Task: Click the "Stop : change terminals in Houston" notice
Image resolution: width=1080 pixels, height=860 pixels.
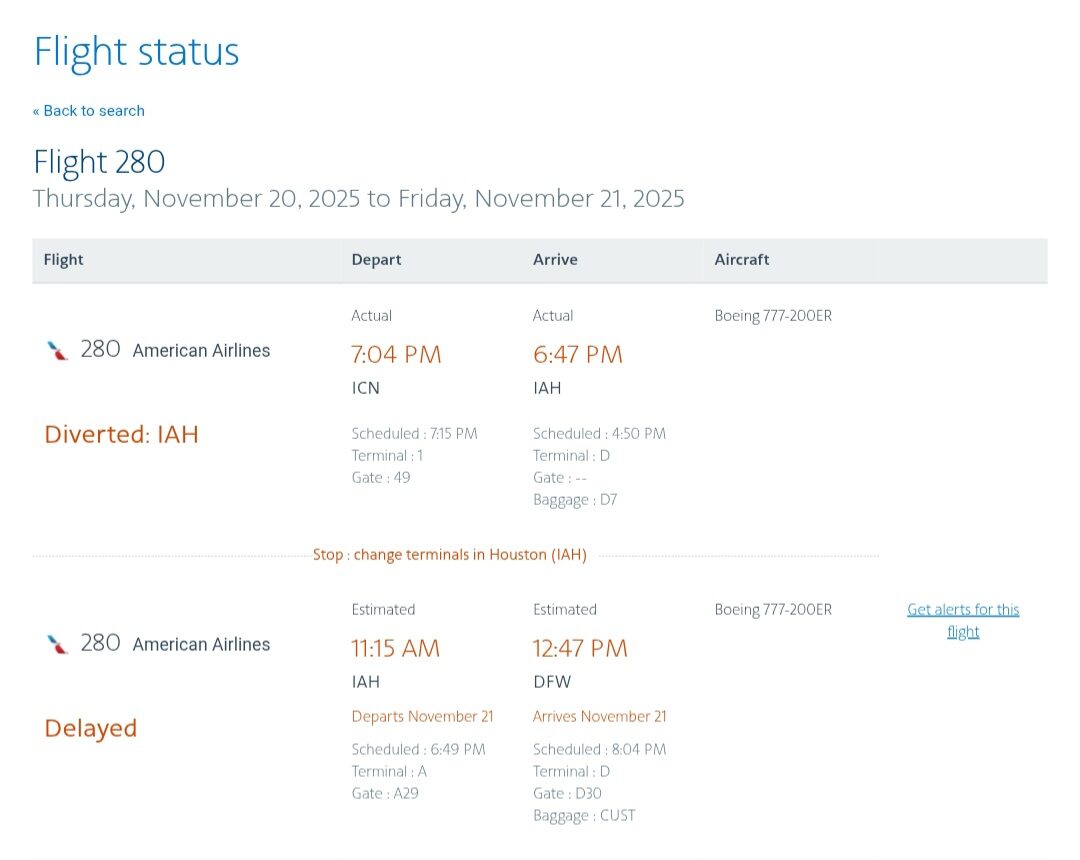Action: coord(450,555)
